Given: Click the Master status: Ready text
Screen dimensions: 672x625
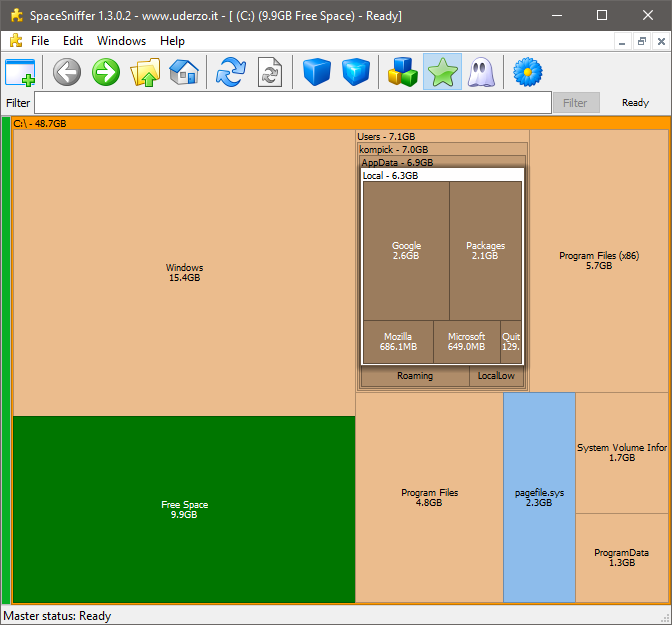Looking at the screenshot, I should [x=57, y=616].
